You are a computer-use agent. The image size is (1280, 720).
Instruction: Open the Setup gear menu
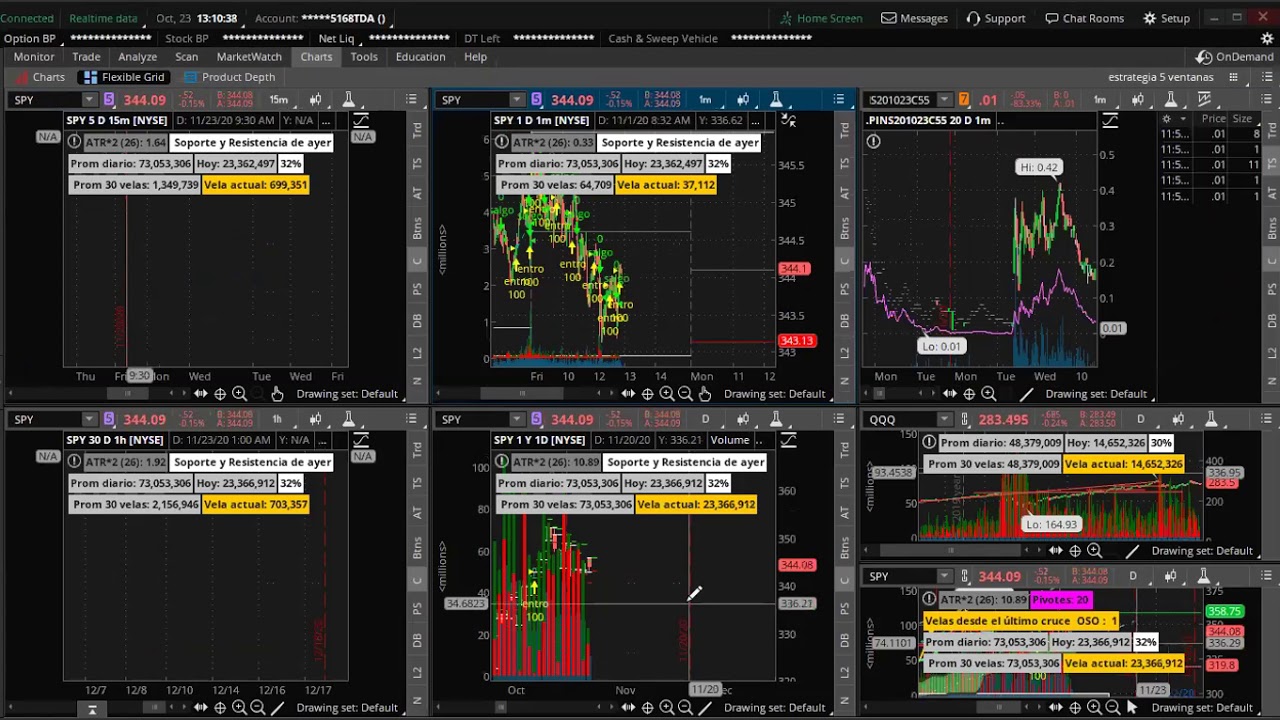(1166, 18)
